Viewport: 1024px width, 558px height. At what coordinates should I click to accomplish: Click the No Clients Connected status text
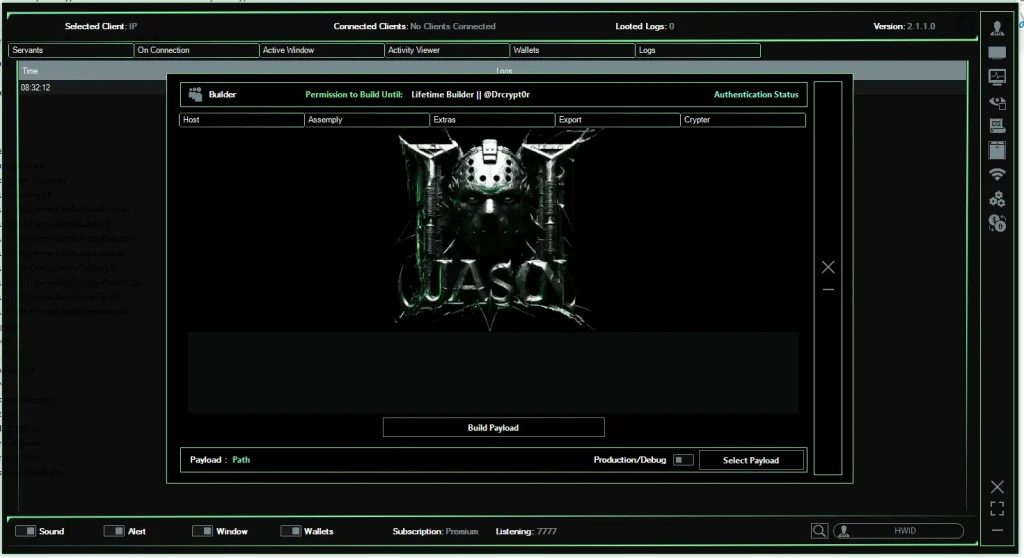pyautogui.click(x=453, y=26)
